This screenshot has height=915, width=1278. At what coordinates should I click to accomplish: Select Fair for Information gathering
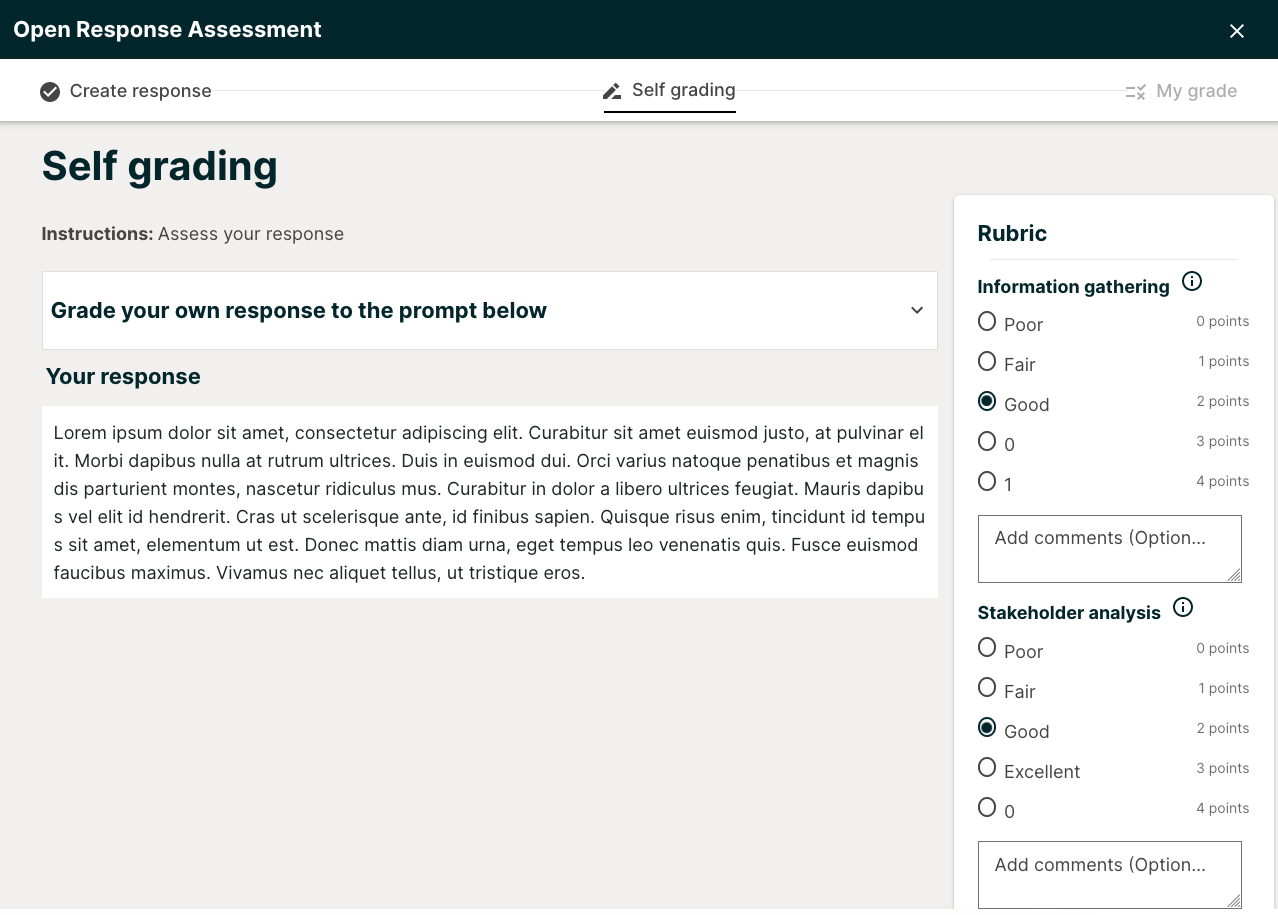click(x=987, y=359)
